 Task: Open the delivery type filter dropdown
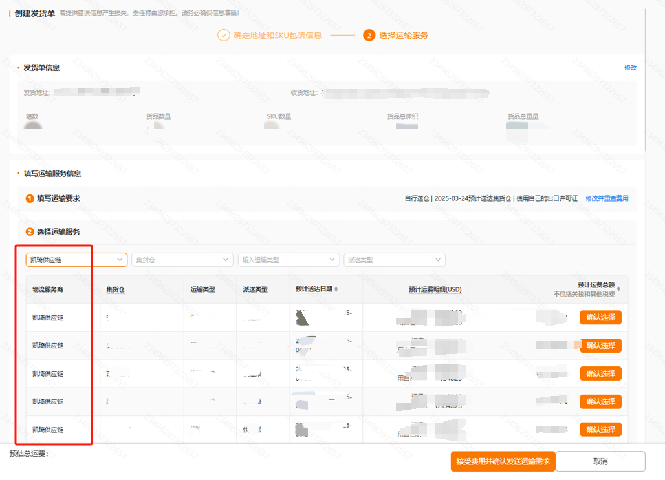(x=394, y=260)
